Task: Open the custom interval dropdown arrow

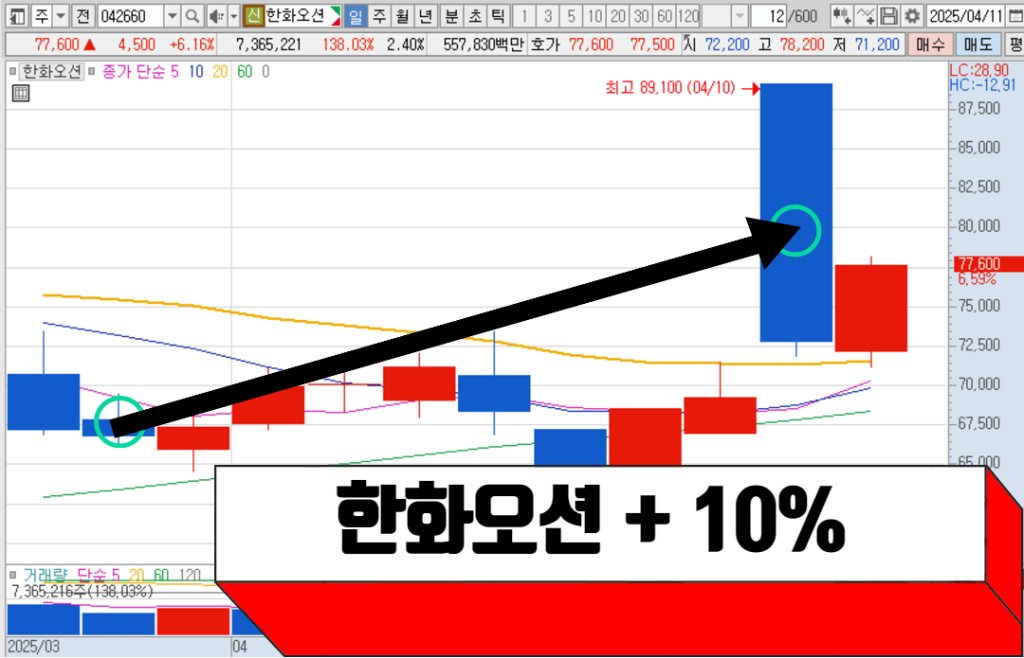Action: click(739, 16)
